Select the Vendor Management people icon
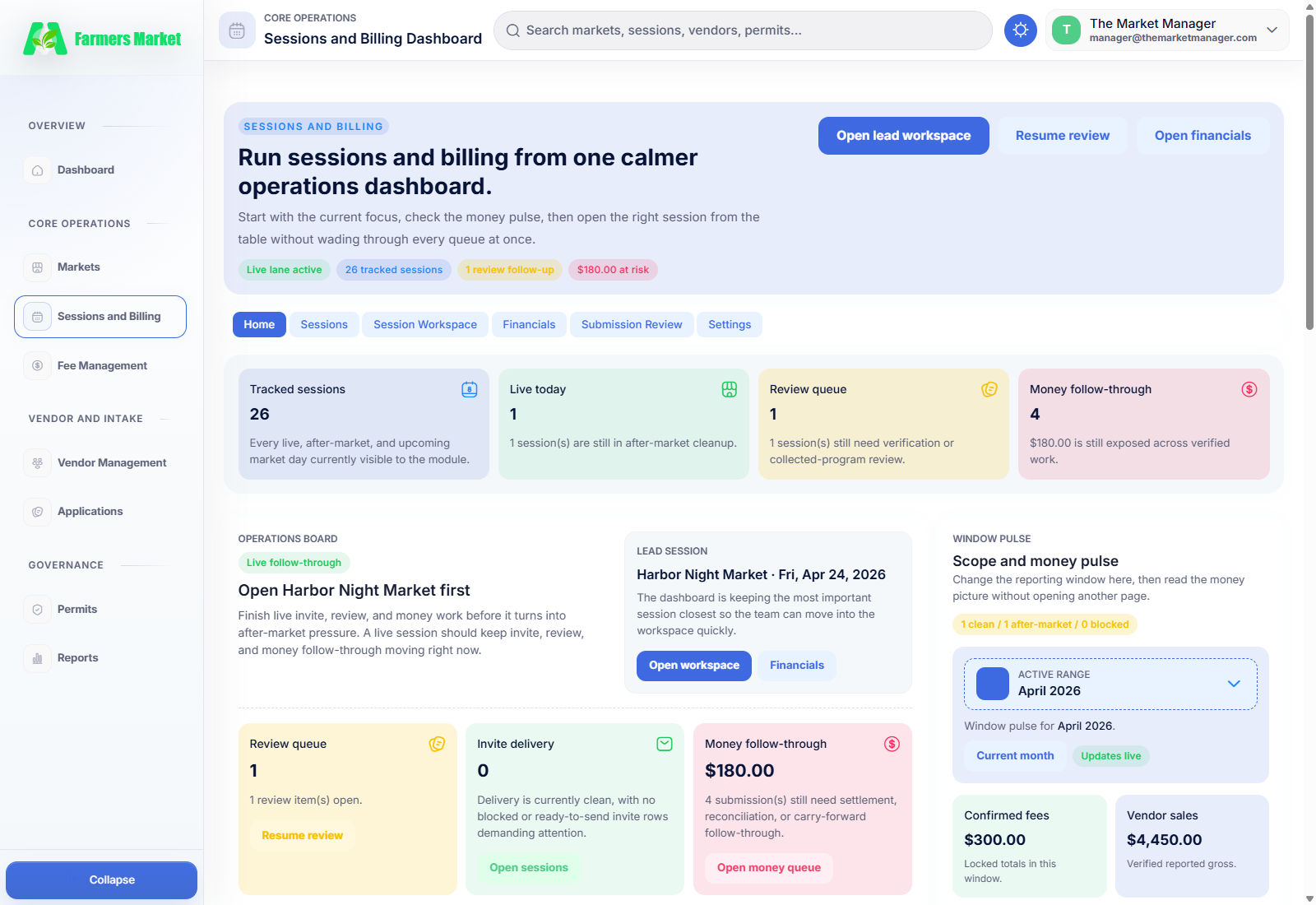 tap(37, 462)
